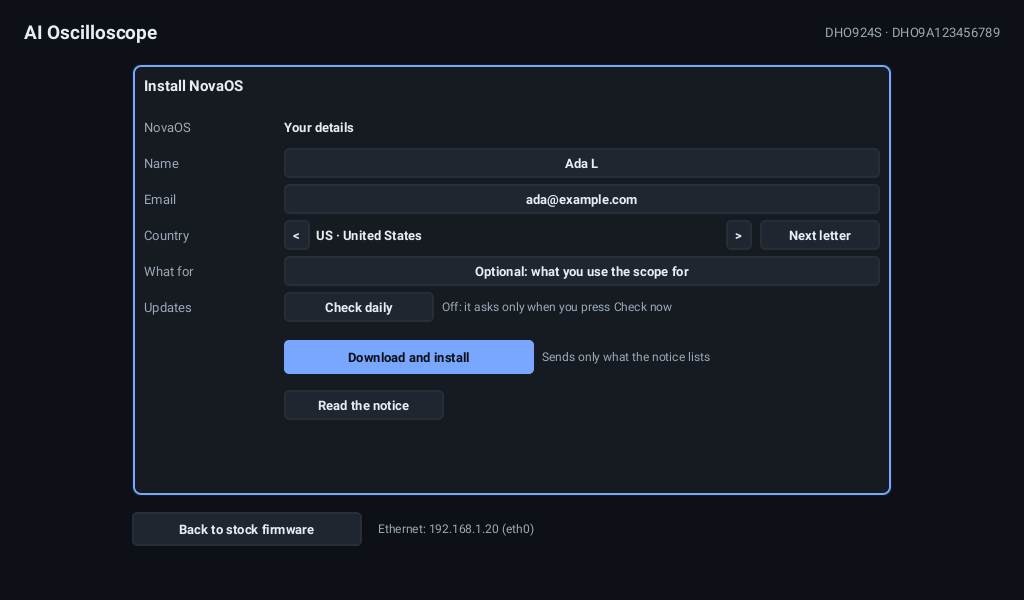Click the 'Off: it asks only' hint text
1024x600 pixels.
pyautogui.click(x=556, y=307)
